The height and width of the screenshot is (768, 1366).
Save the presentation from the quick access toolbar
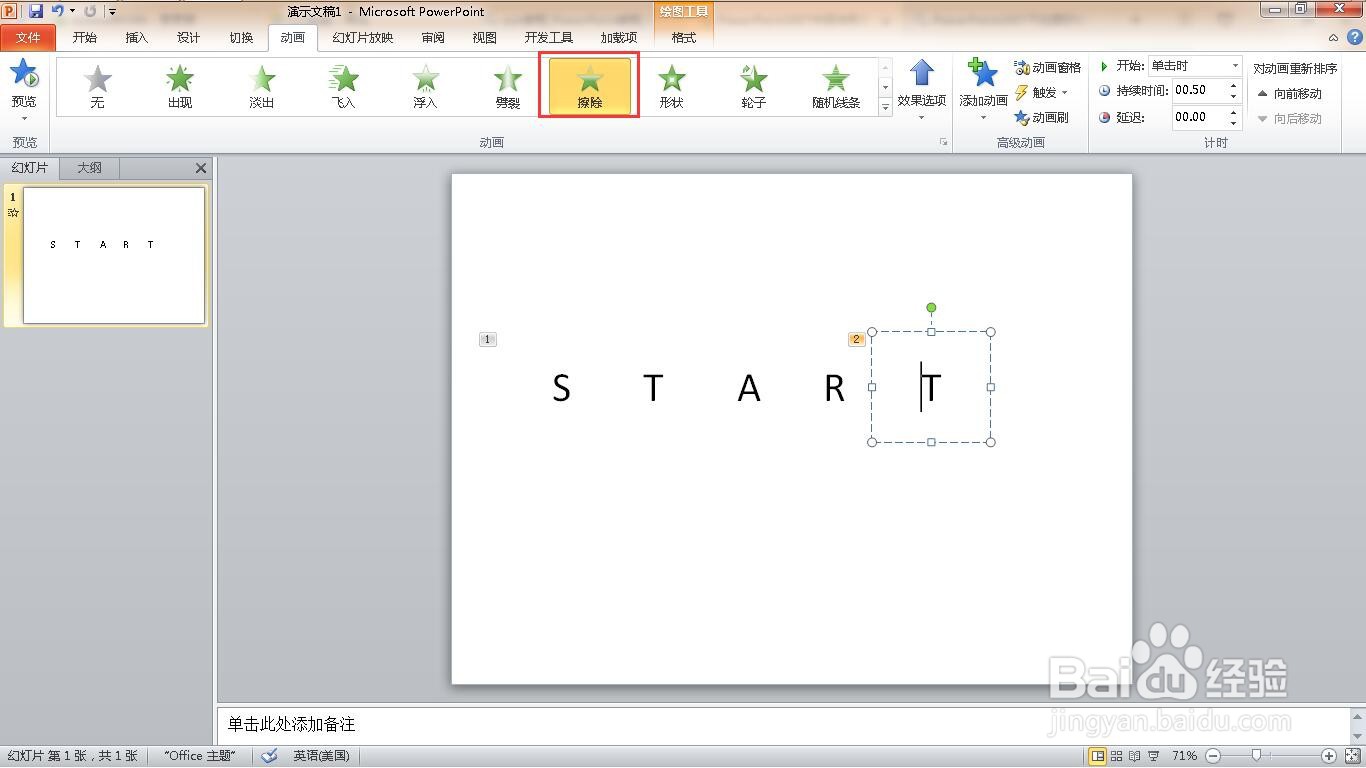36,11
